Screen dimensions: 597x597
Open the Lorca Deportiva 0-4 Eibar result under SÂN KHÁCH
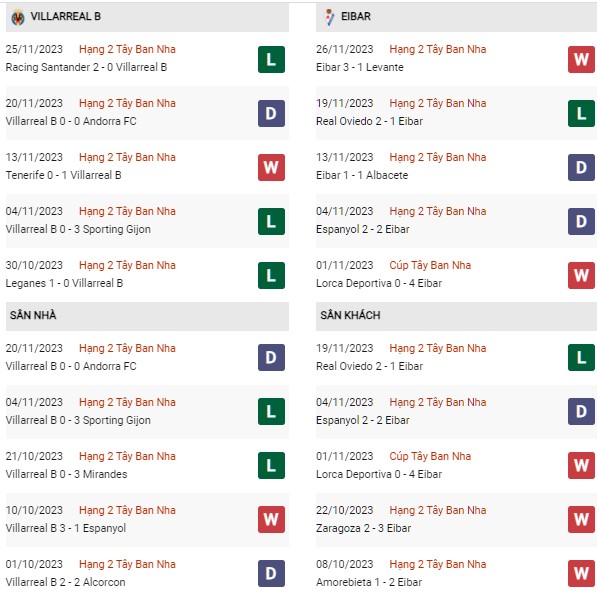pyautogui.click(x=379, y=474)
